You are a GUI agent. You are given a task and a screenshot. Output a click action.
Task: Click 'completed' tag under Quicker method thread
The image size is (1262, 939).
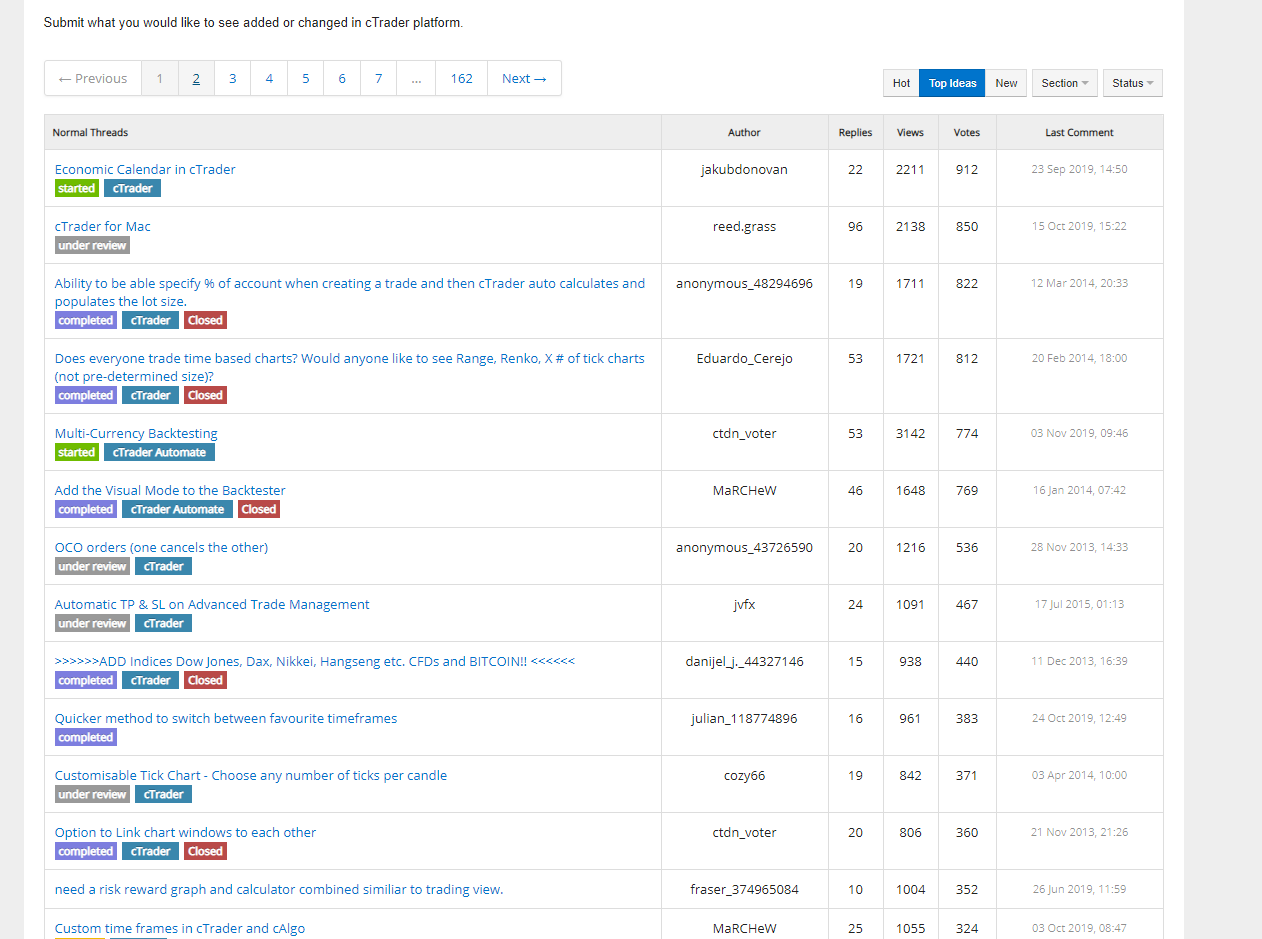pos(86,737)
